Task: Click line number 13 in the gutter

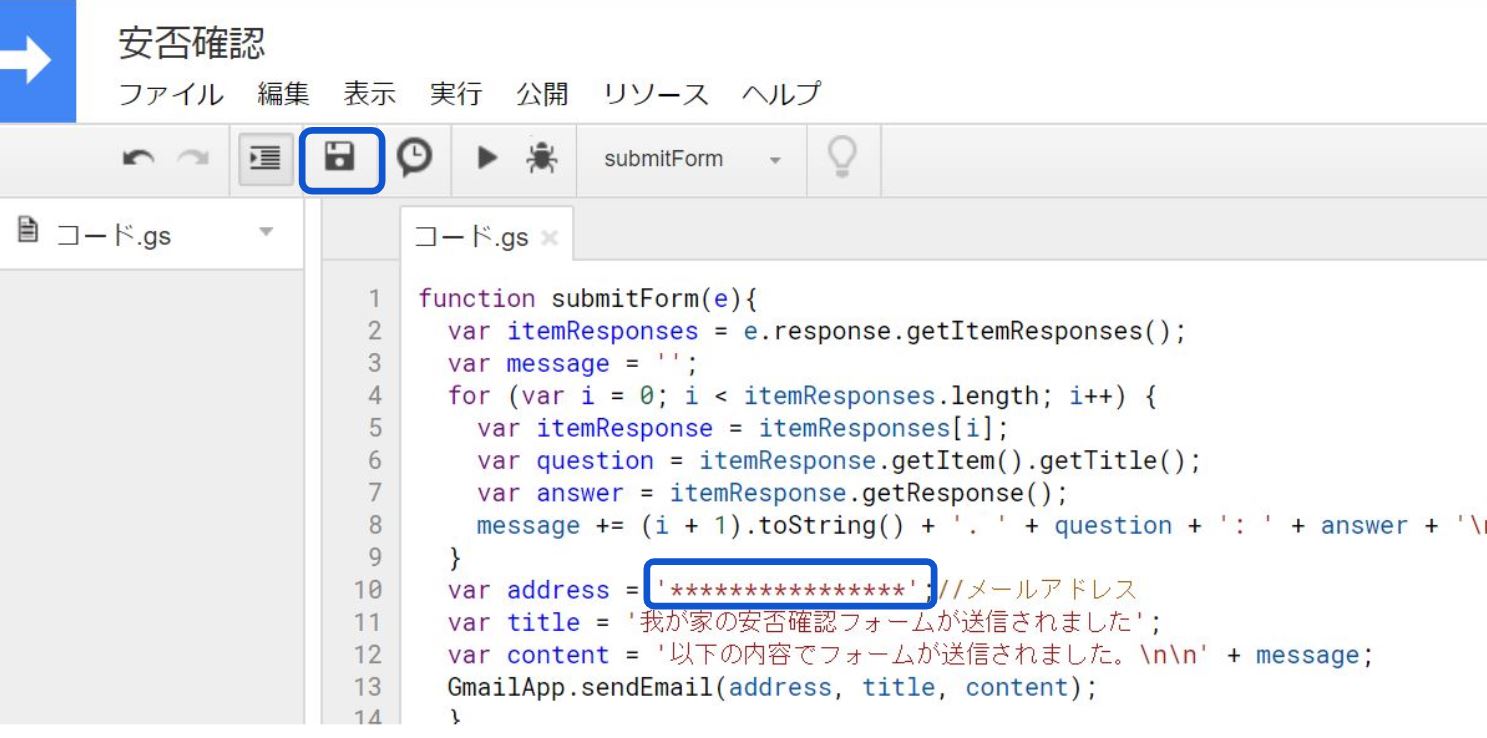Action: (x=367, y=687)
